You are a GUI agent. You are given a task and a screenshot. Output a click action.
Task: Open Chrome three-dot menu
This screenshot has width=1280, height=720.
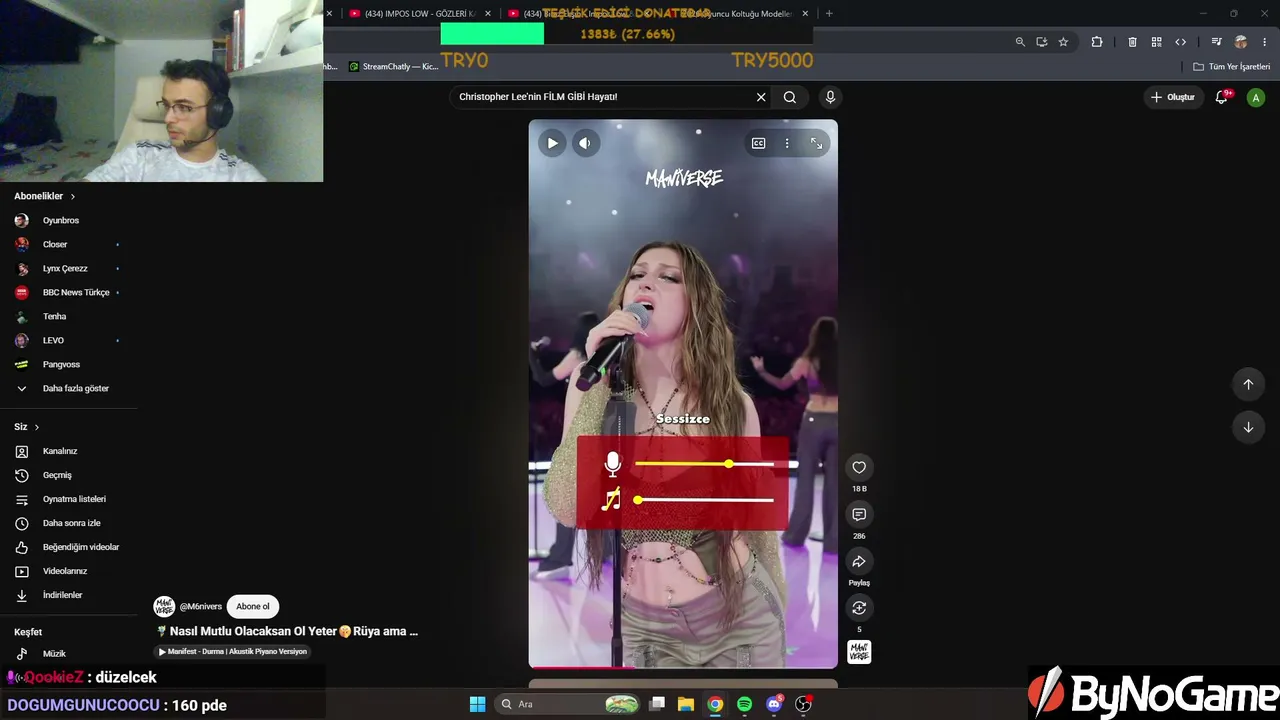pos(1264,42)
